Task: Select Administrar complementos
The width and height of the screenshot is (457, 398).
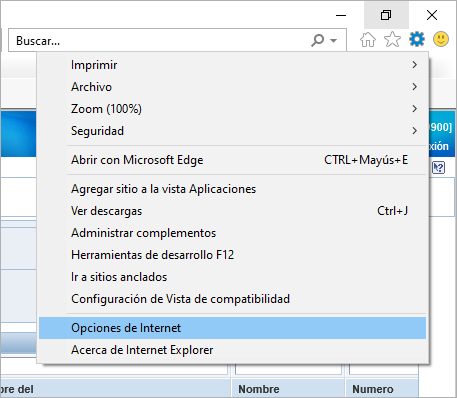Action: [x=232, y=233]
